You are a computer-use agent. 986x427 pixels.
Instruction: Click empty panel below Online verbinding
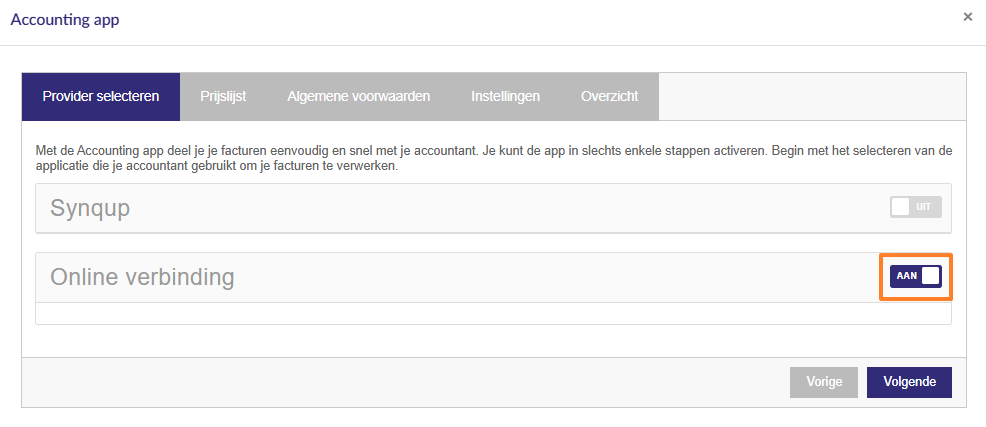pyautogui.click(x=493, y=313)
